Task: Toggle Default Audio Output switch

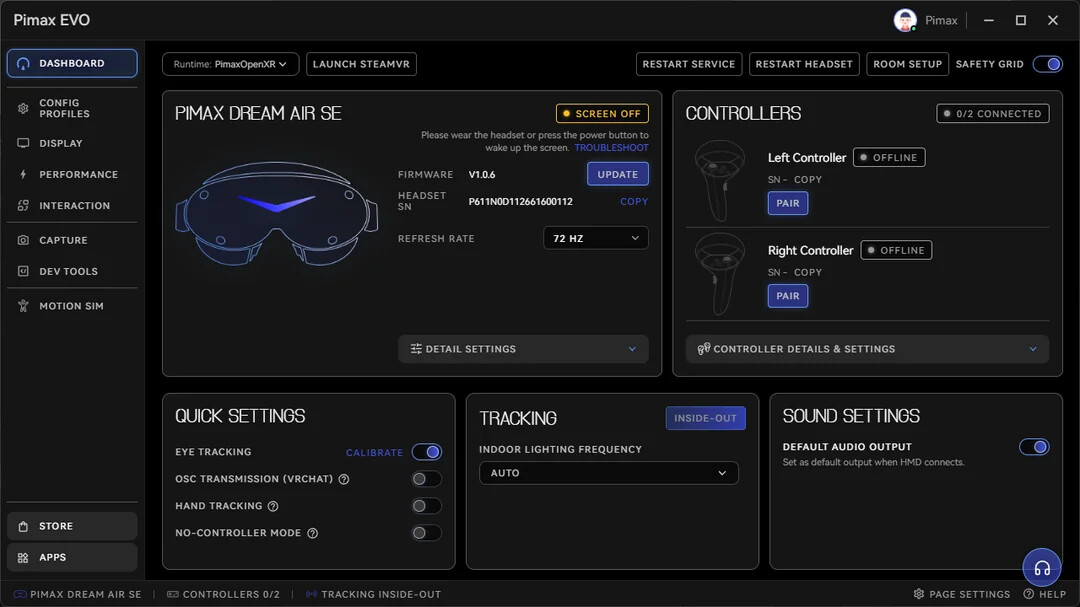Action: [1034, 447]
